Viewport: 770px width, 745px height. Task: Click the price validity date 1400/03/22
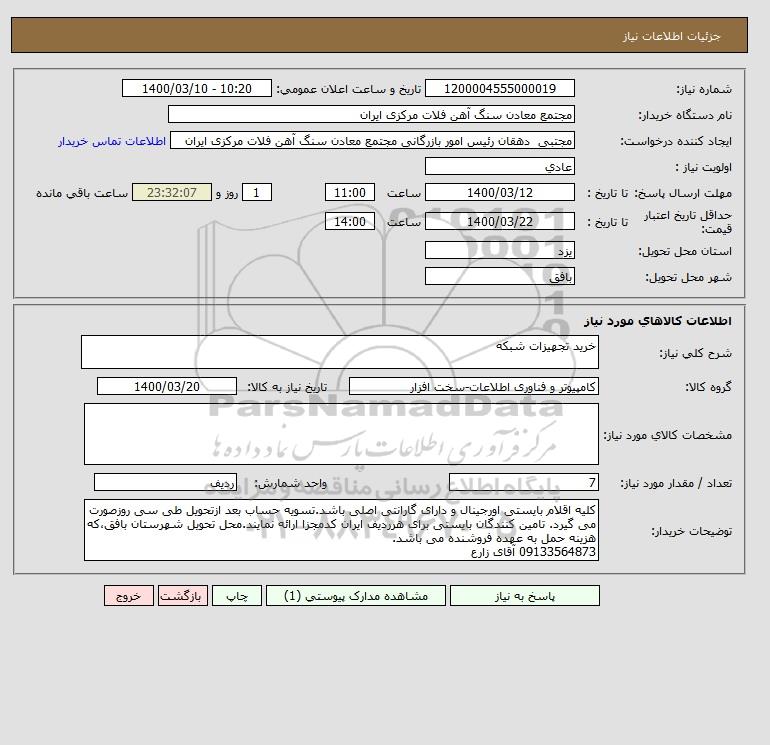[x=500, y=221]
